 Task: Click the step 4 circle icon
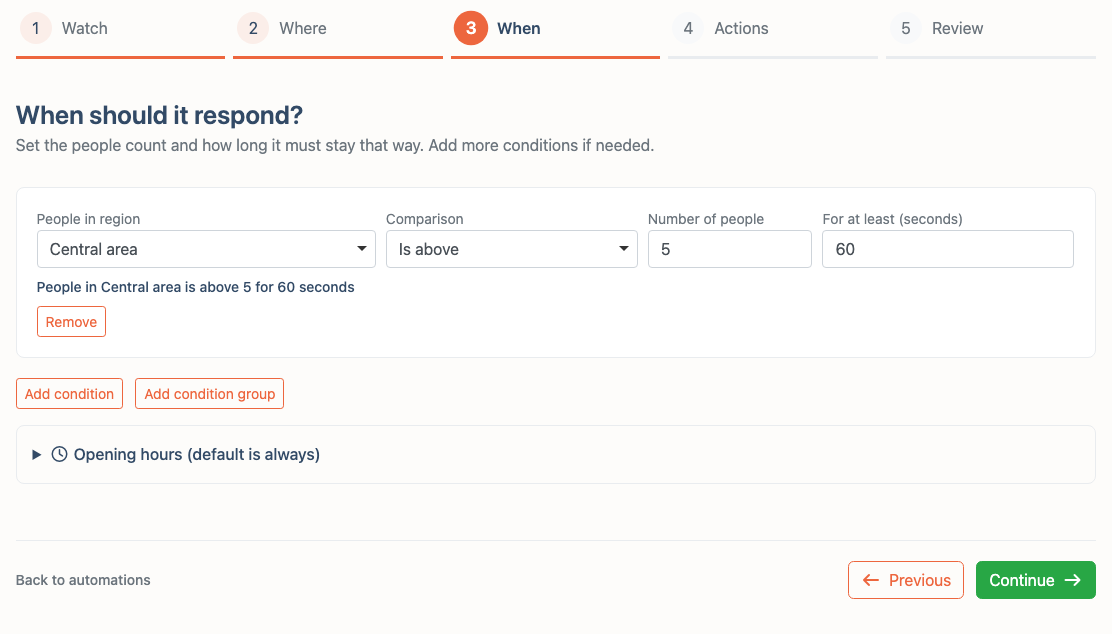[688, 28]
